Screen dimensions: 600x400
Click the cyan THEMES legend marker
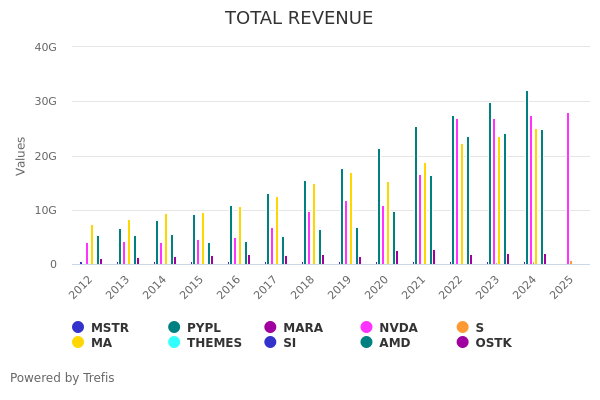pos(174,343)
